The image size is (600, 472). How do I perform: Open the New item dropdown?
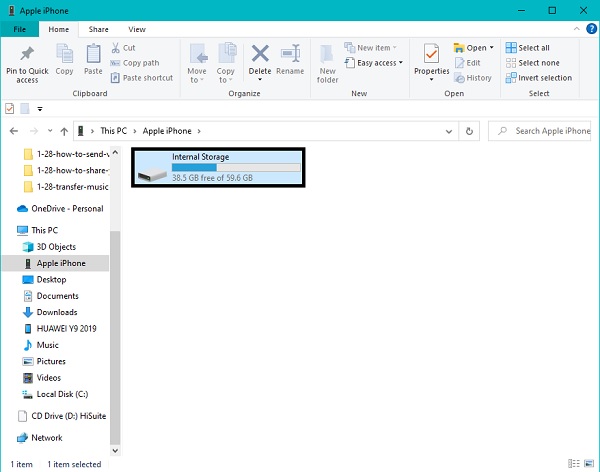tap(370, 48)
